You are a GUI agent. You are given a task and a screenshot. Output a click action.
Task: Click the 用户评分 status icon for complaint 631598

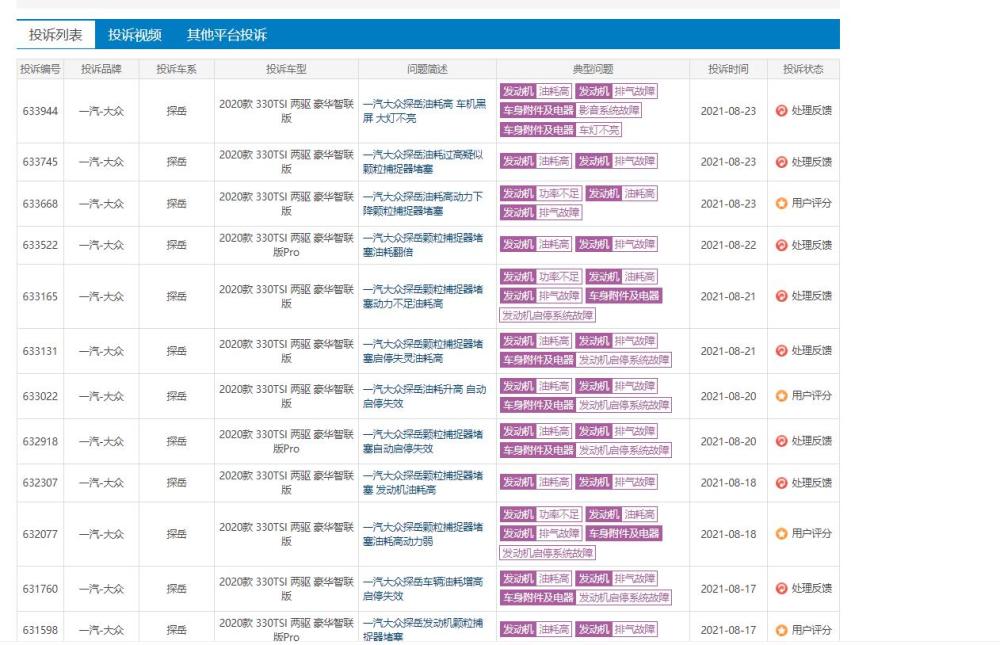click(x=781, y=630)
